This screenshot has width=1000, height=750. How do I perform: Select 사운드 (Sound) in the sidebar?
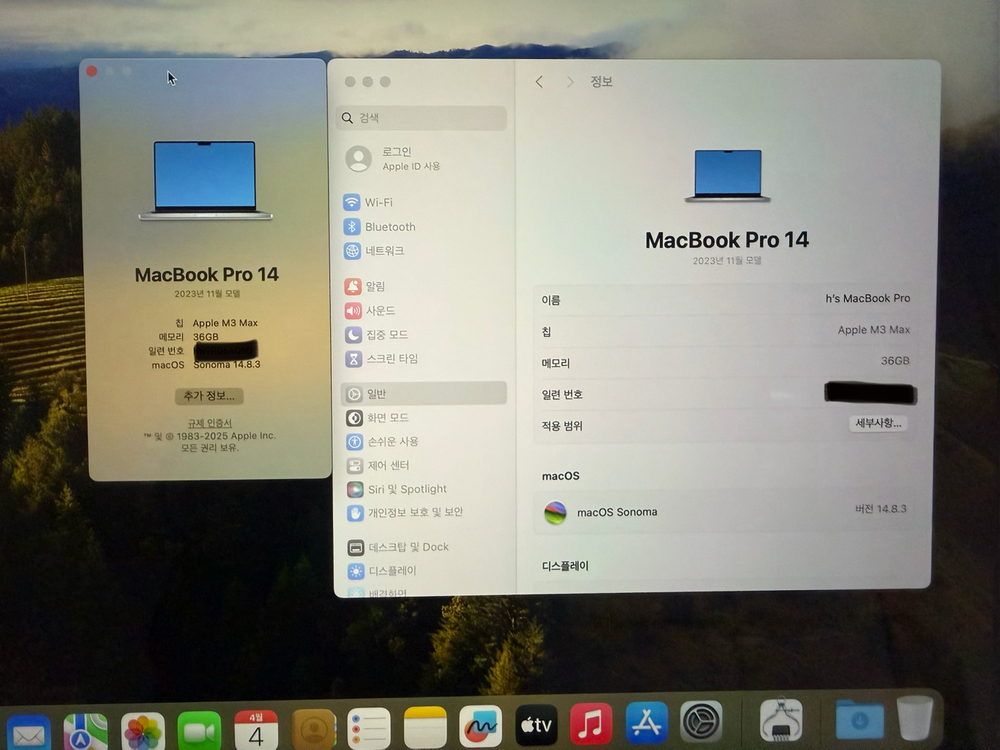point(377,310)
